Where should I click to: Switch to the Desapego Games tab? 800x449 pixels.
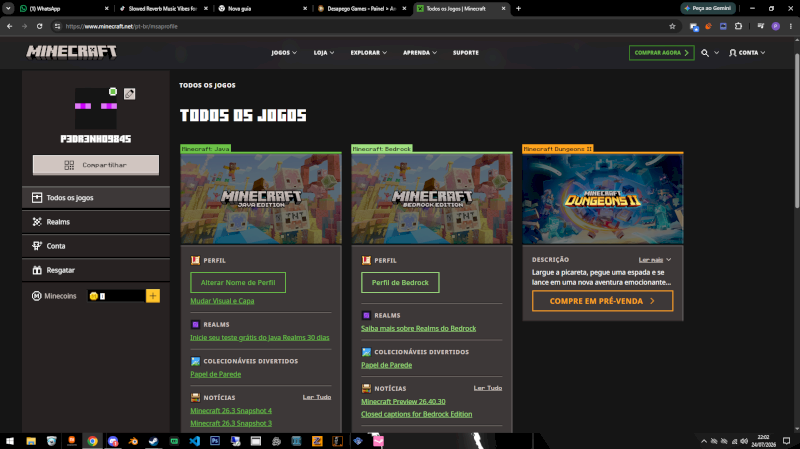pos(362,8)
